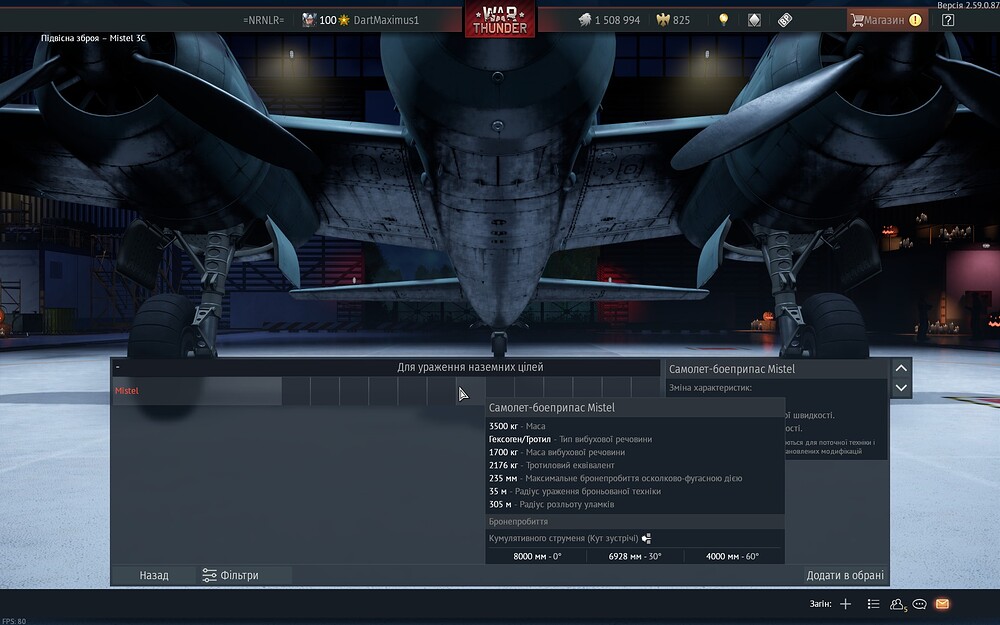Open the orange mail envelope icon

click(942, 604)
